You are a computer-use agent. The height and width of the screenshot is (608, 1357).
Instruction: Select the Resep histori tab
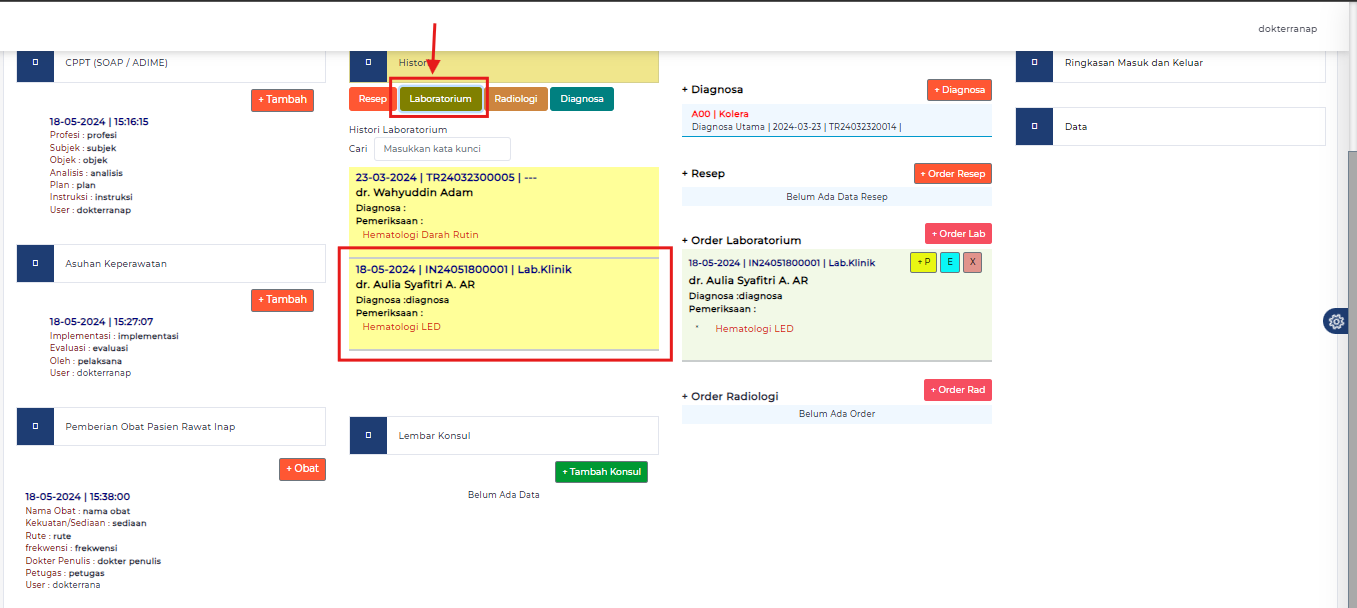click(x=371, y=98)
